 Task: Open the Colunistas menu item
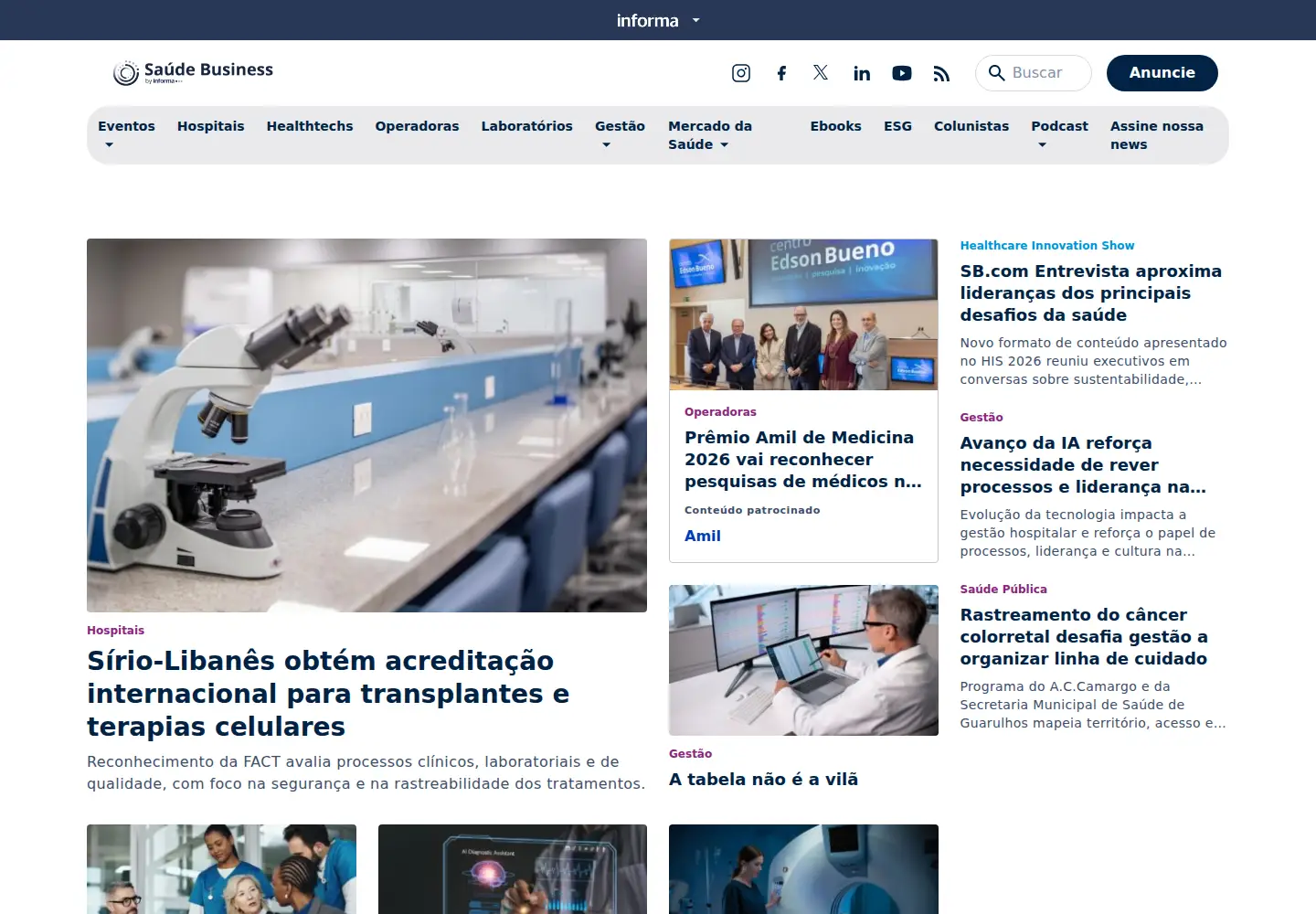971,126
